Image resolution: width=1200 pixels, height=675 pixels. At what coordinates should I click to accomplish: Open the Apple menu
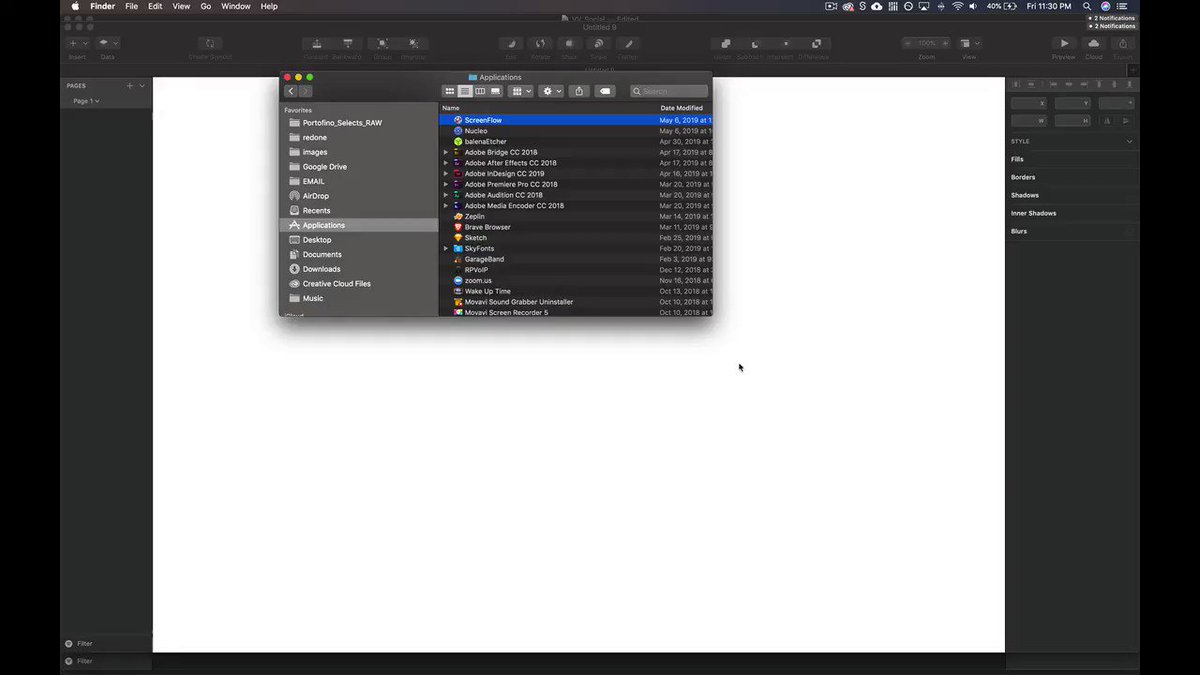pyautogui.click(x=75, y=6)
